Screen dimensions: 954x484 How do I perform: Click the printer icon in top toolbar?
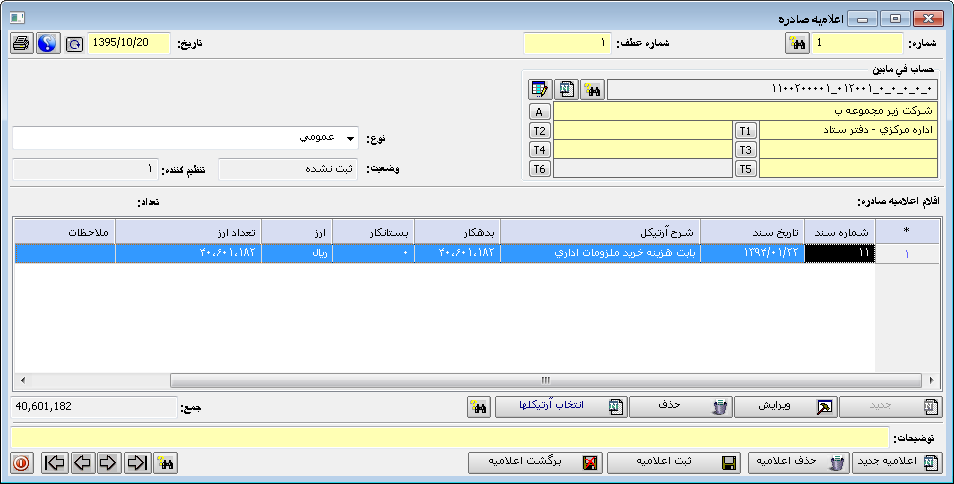[x=21, y=44]
